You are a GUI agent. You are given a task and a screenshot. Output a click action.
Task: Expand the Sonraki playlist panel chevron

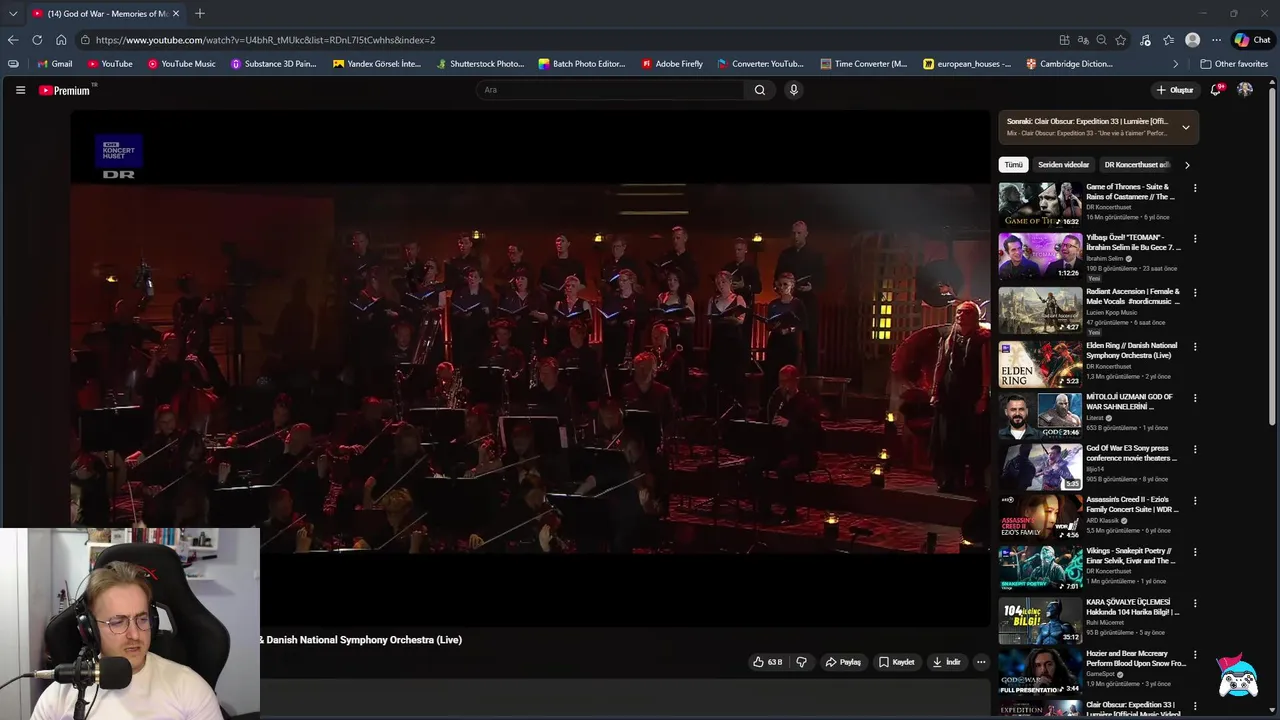click(1186, 127)
